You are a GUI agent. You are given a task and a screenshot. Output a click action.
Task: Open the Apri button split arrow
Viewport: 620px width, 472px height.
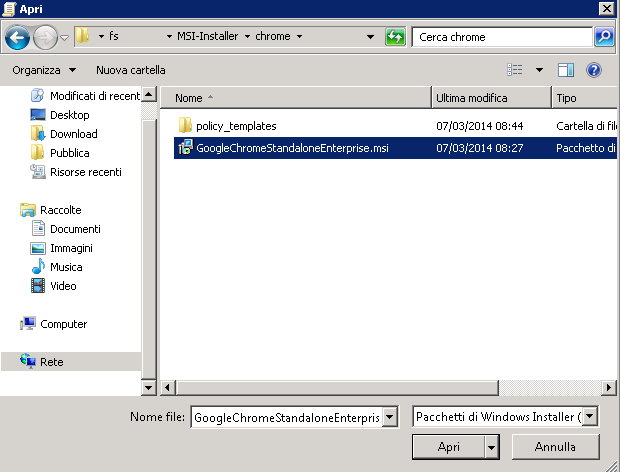(x=491, y=447)
